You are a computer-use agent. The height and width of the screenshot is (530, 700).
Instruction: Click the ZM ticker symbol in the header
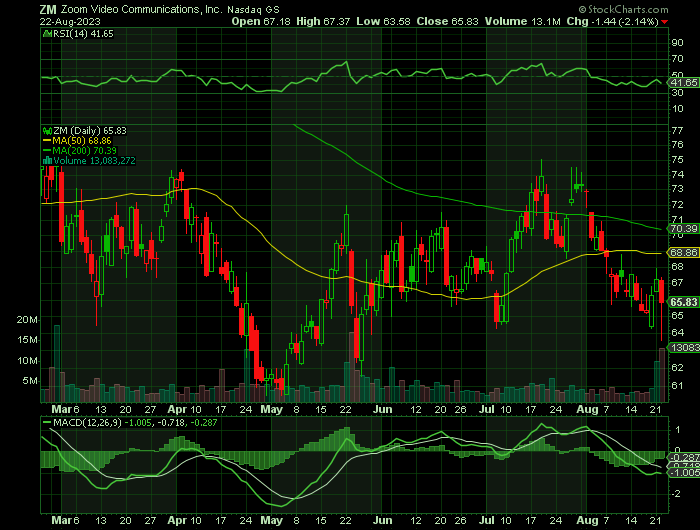[48, 9]
